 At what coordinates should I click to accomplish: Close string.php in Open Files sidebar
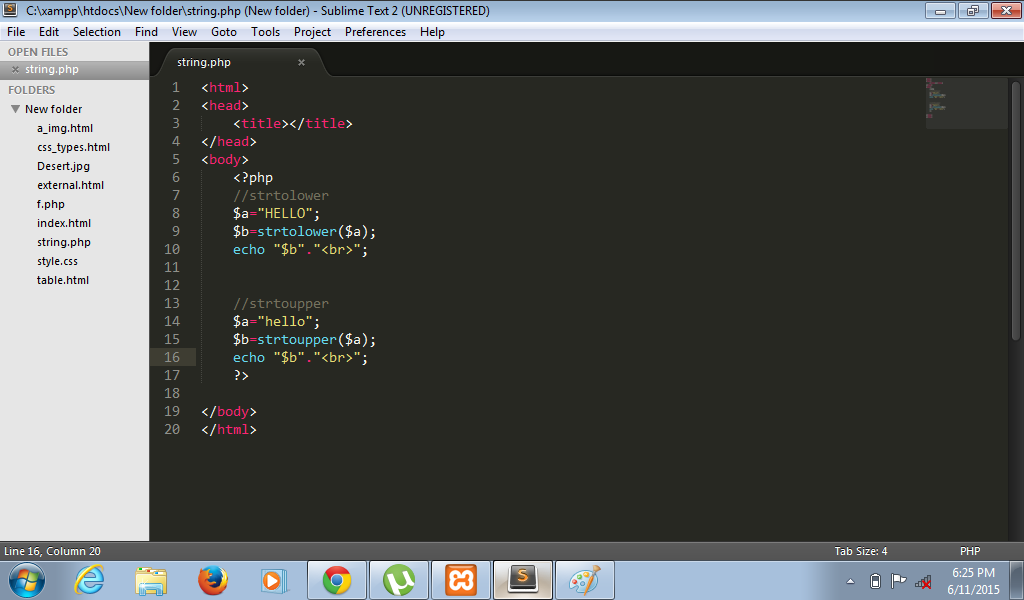click(15, 70)
